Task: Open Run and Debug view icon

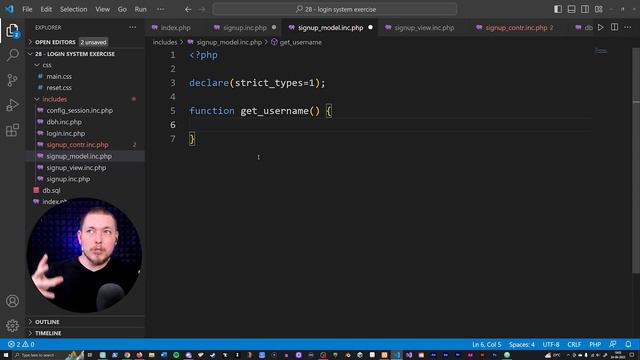Action: 12,105
